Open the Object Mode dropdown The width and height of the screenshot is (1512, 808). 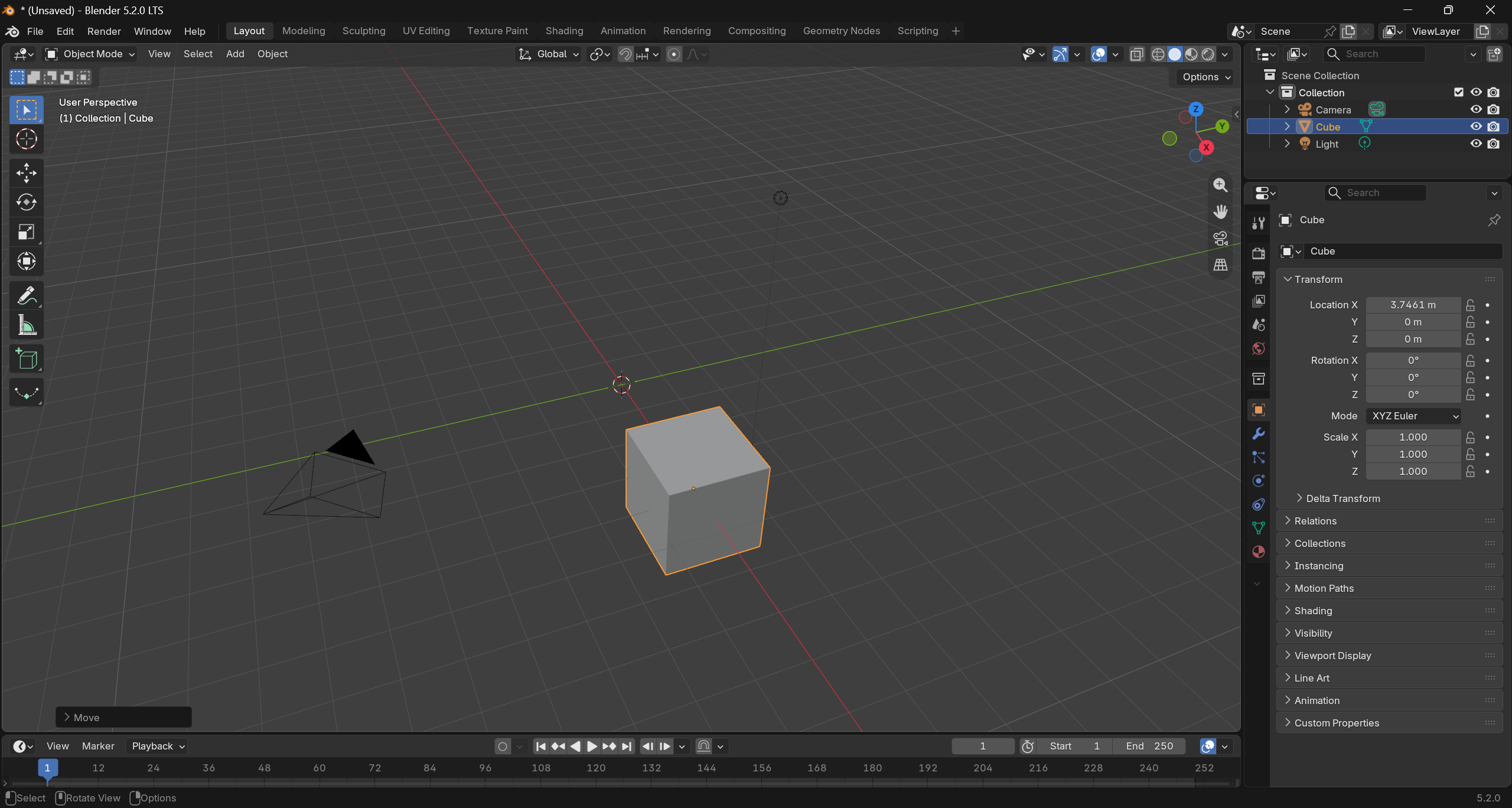tap(91, 54)
